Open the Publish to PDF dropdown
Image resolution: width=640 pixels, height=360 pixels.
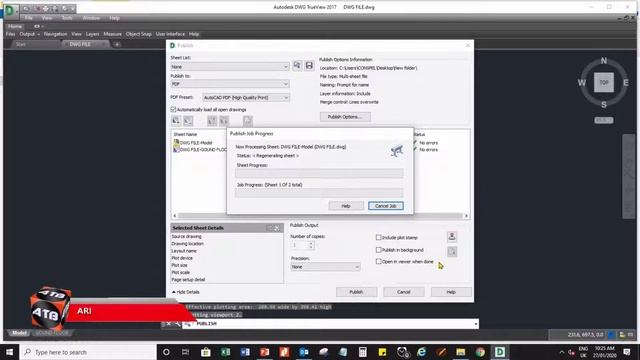(230, 84)
